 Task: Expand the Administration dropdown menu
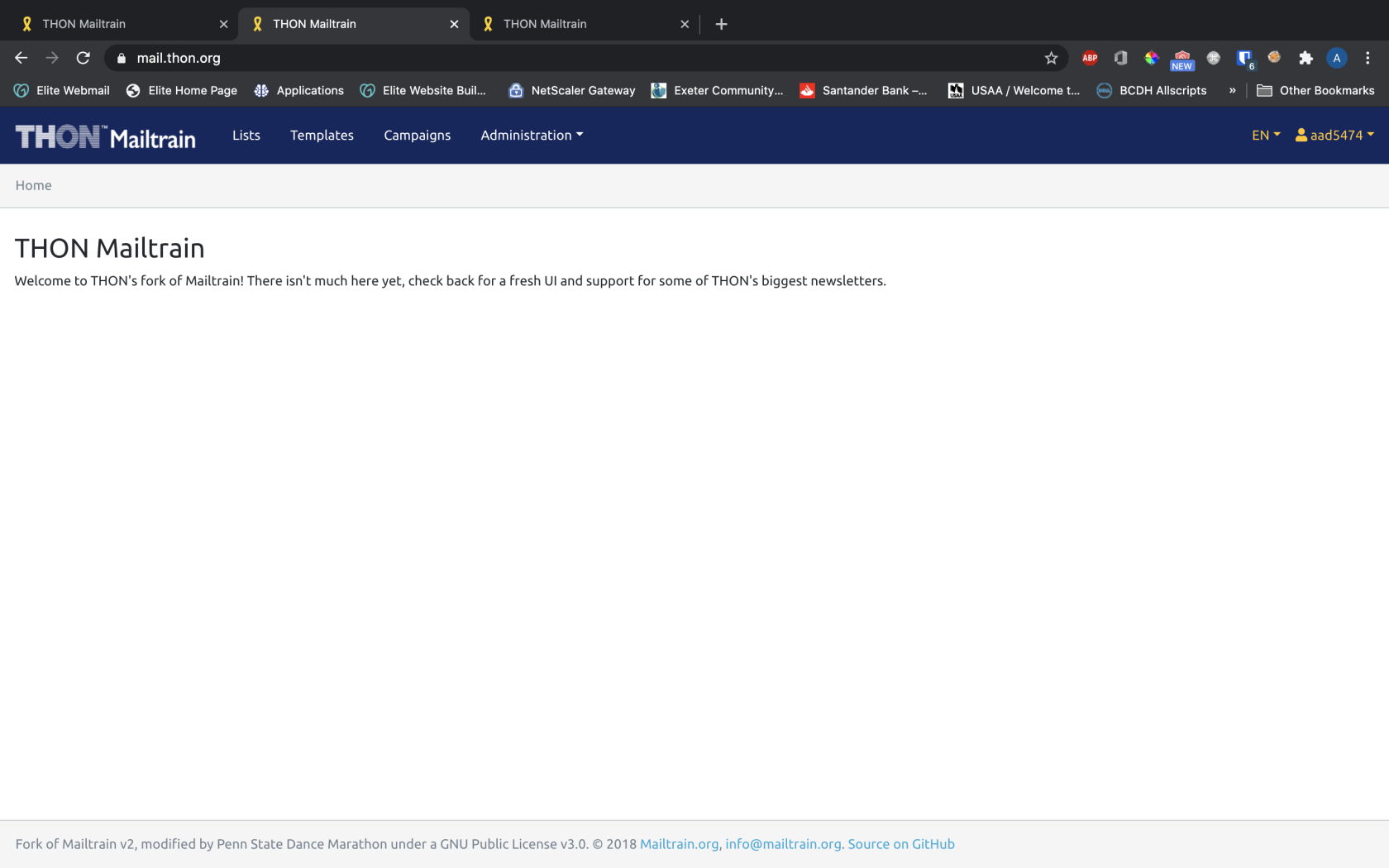(x=532, y=135)
